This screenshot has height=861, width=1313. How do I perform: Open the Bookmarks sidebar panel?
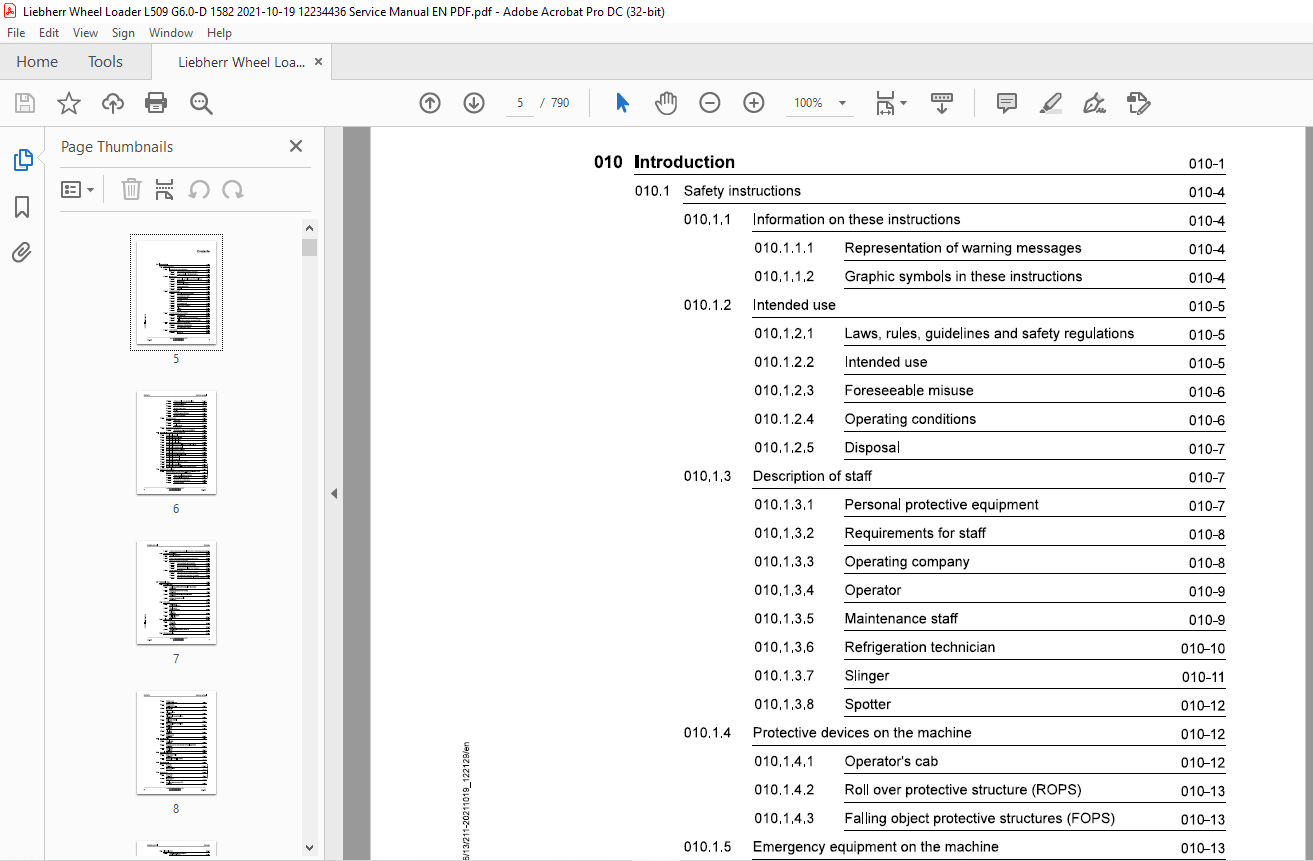click(x=22, y=207)
